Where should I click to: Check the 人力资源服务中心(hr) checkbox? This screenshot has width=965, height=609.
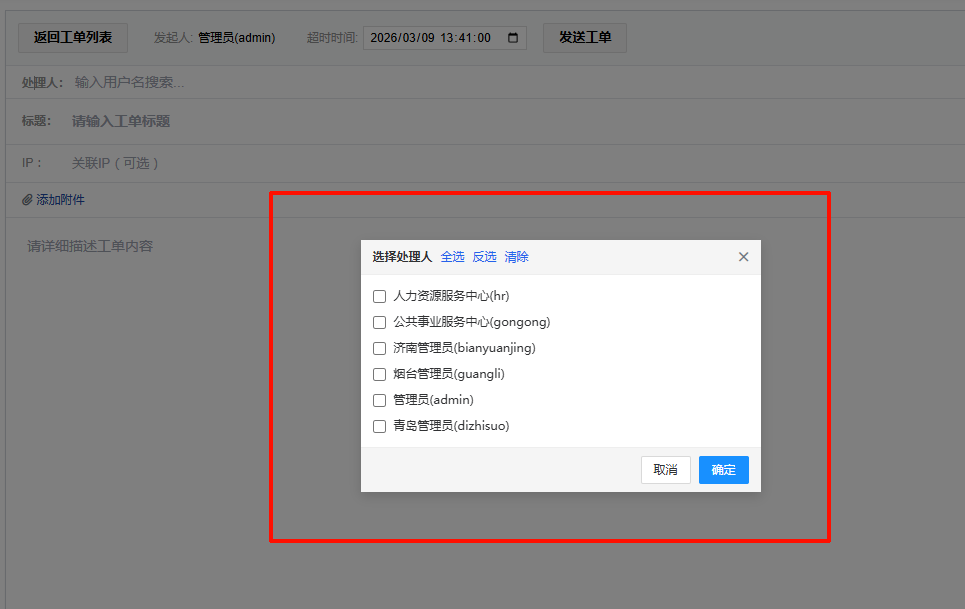(x=379, y=296)
